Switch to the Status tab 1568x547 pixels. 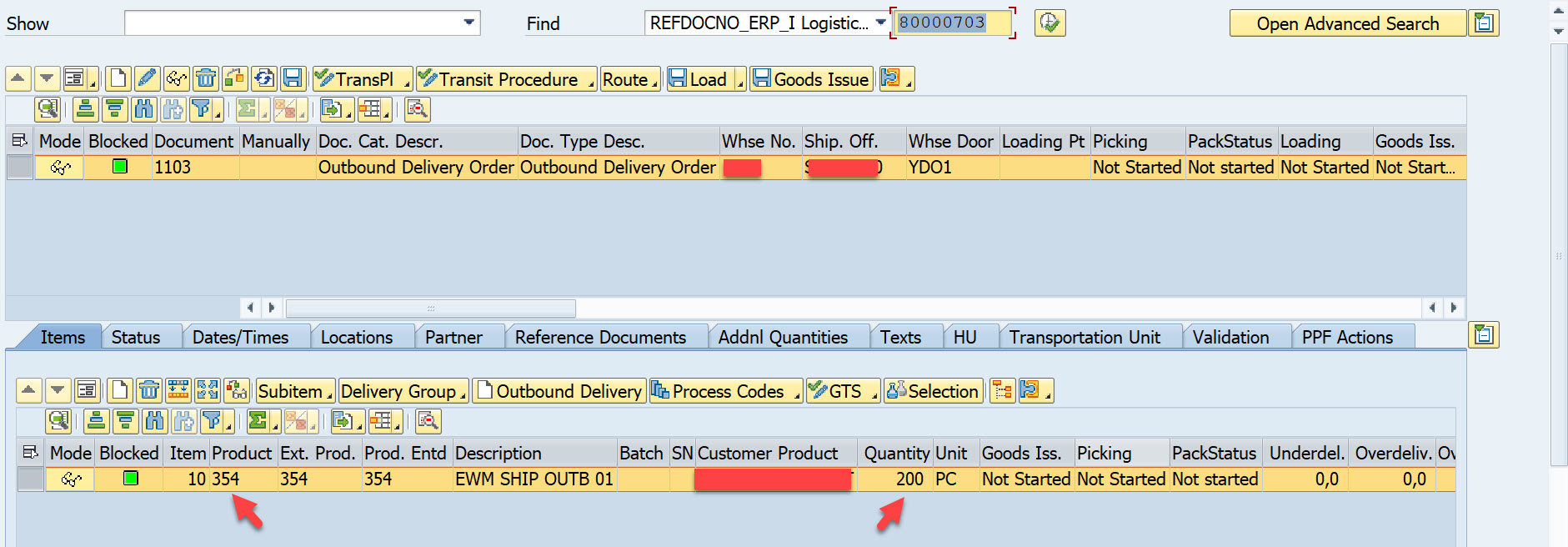click(x=136, y=337)
